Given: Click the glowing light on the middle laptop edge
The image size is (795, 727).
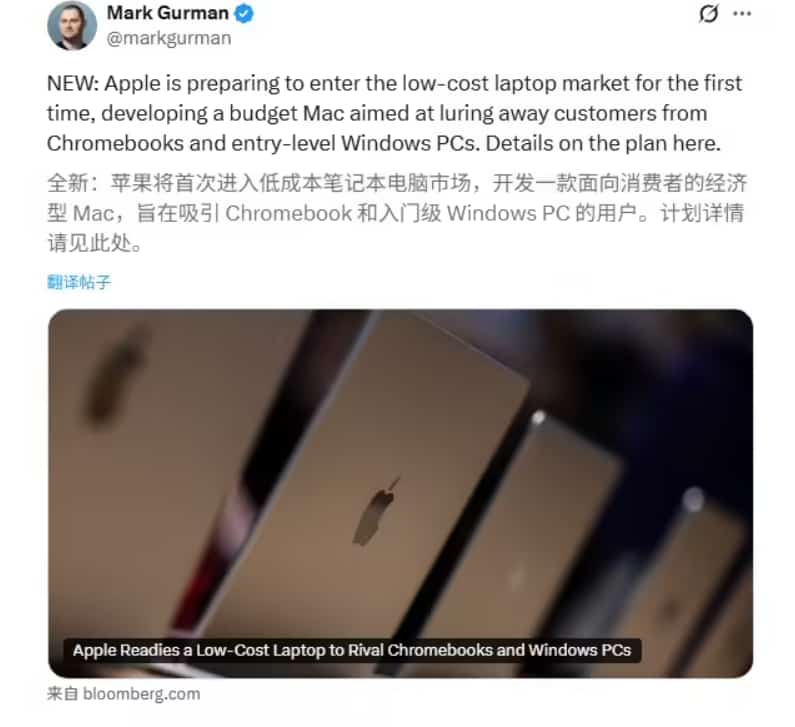Looking at the screenshot, I should pyautogui.click(x=538, y=418).
